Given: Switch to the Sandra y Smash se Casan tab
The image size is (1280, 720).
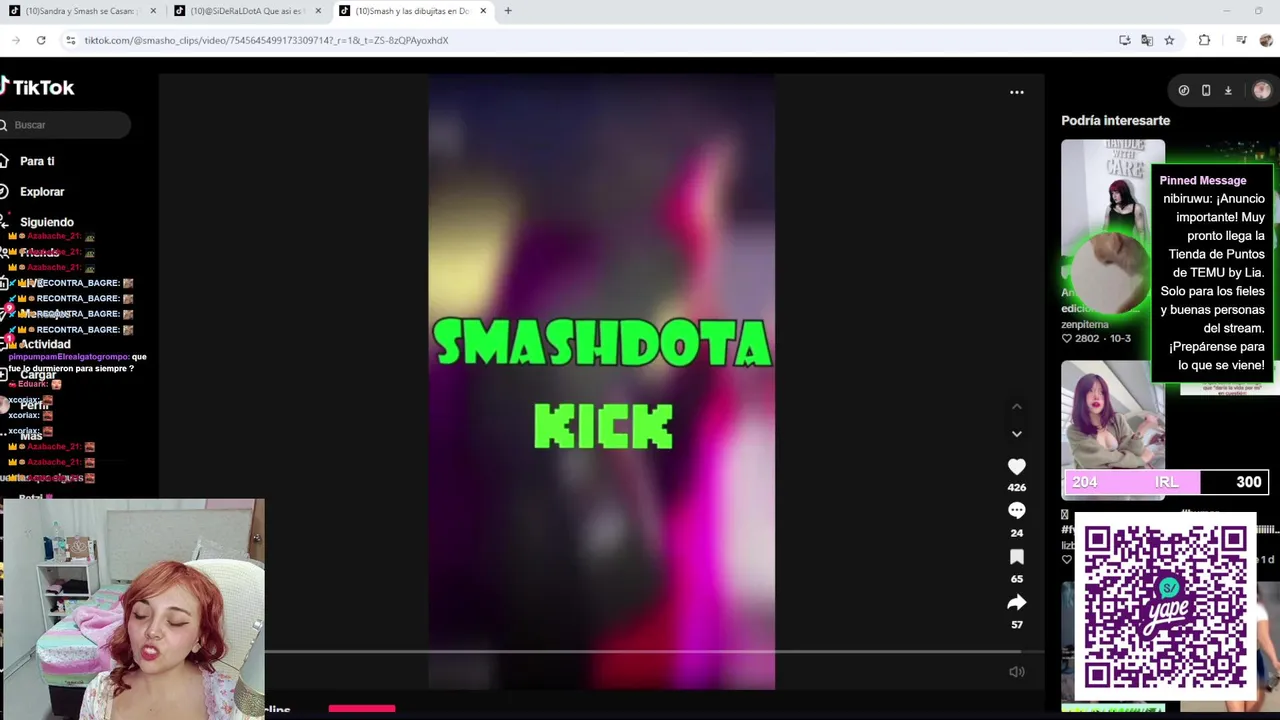Looking at the screenshot, I should coord(78,11).
